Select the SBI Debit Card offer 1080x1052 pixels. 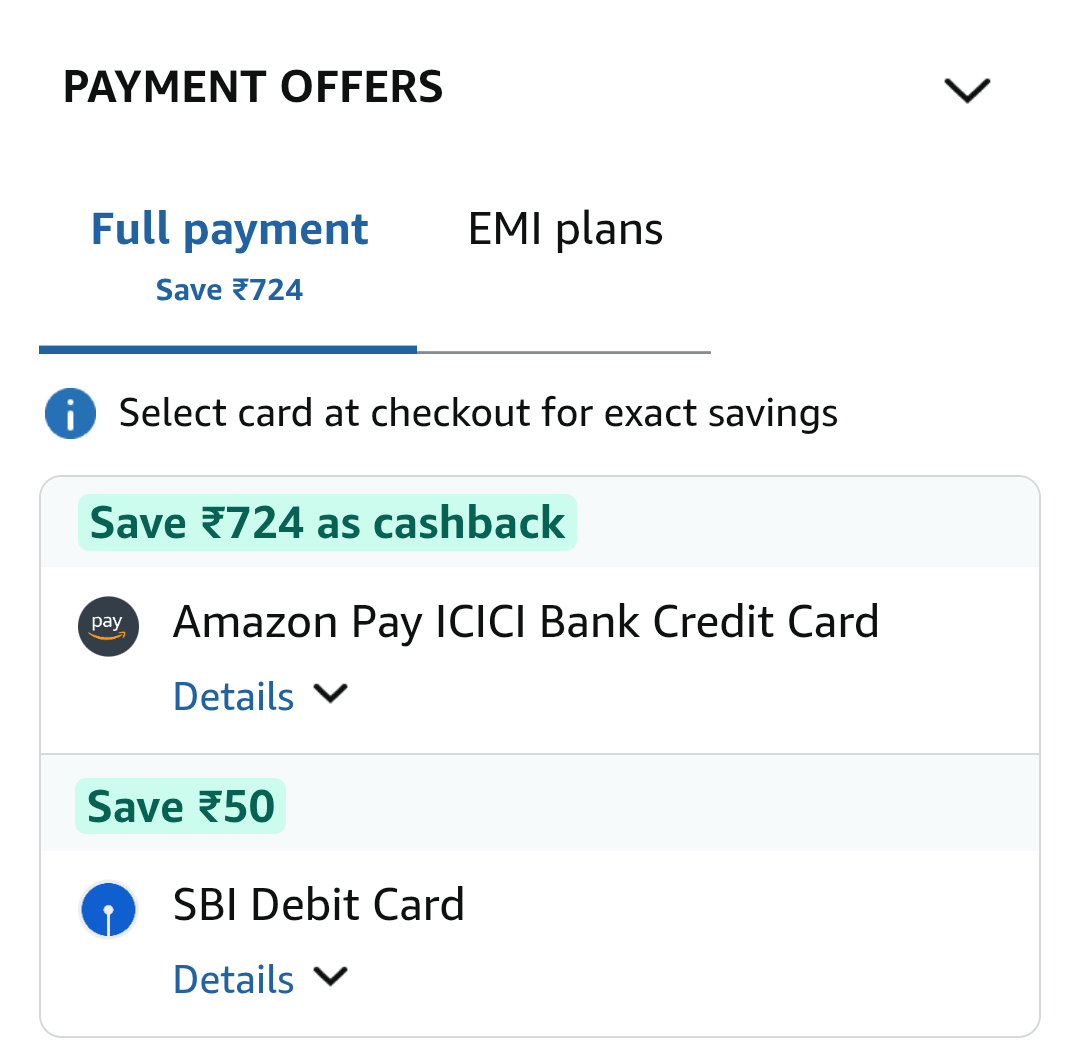pos(318,905)
